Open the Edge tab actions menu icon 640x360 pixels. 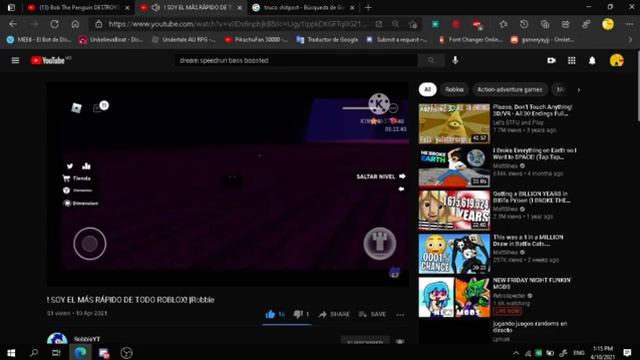pyautogui.click(x=11, y=8)
